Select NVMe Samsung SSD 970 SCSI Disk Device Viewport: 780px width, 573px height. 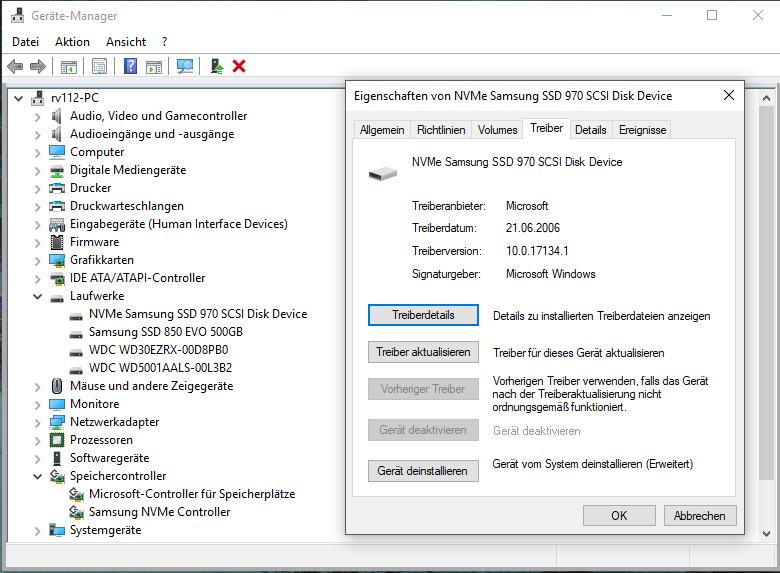point(198,314)
